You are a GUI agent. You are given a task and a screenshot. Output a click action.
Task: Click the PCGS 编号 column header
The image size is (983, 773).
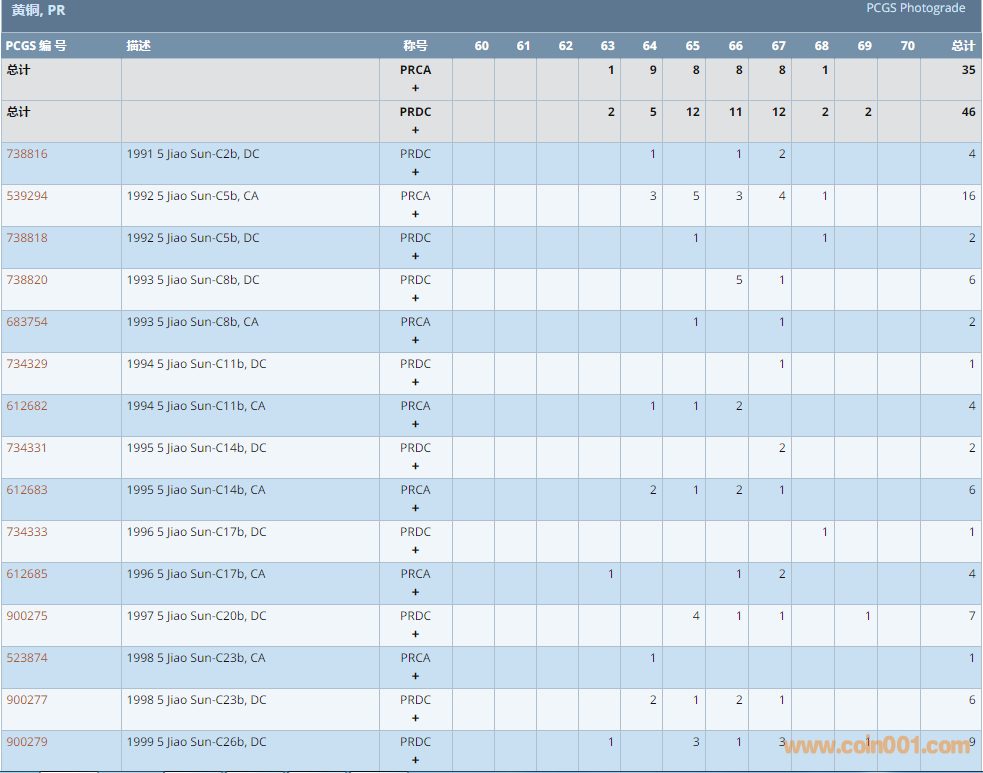pyautogui.click(x=36, y=46)
